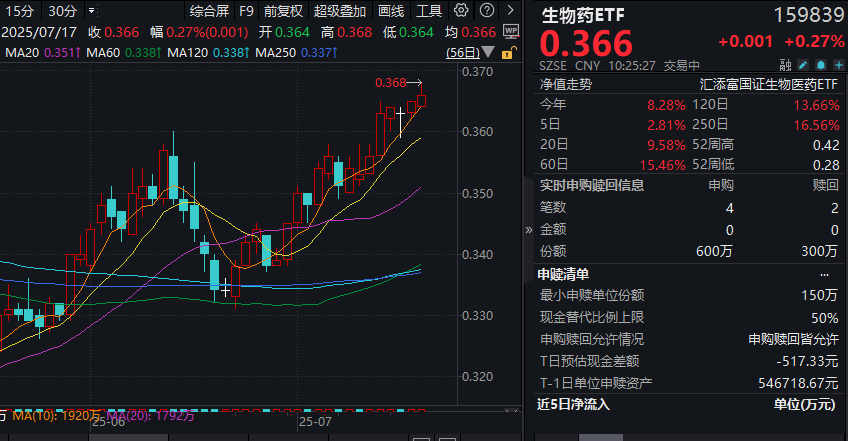Switch to the 15分 timeframe tab
The height and width of the screenshot is (441, 848).
[19, 11]
